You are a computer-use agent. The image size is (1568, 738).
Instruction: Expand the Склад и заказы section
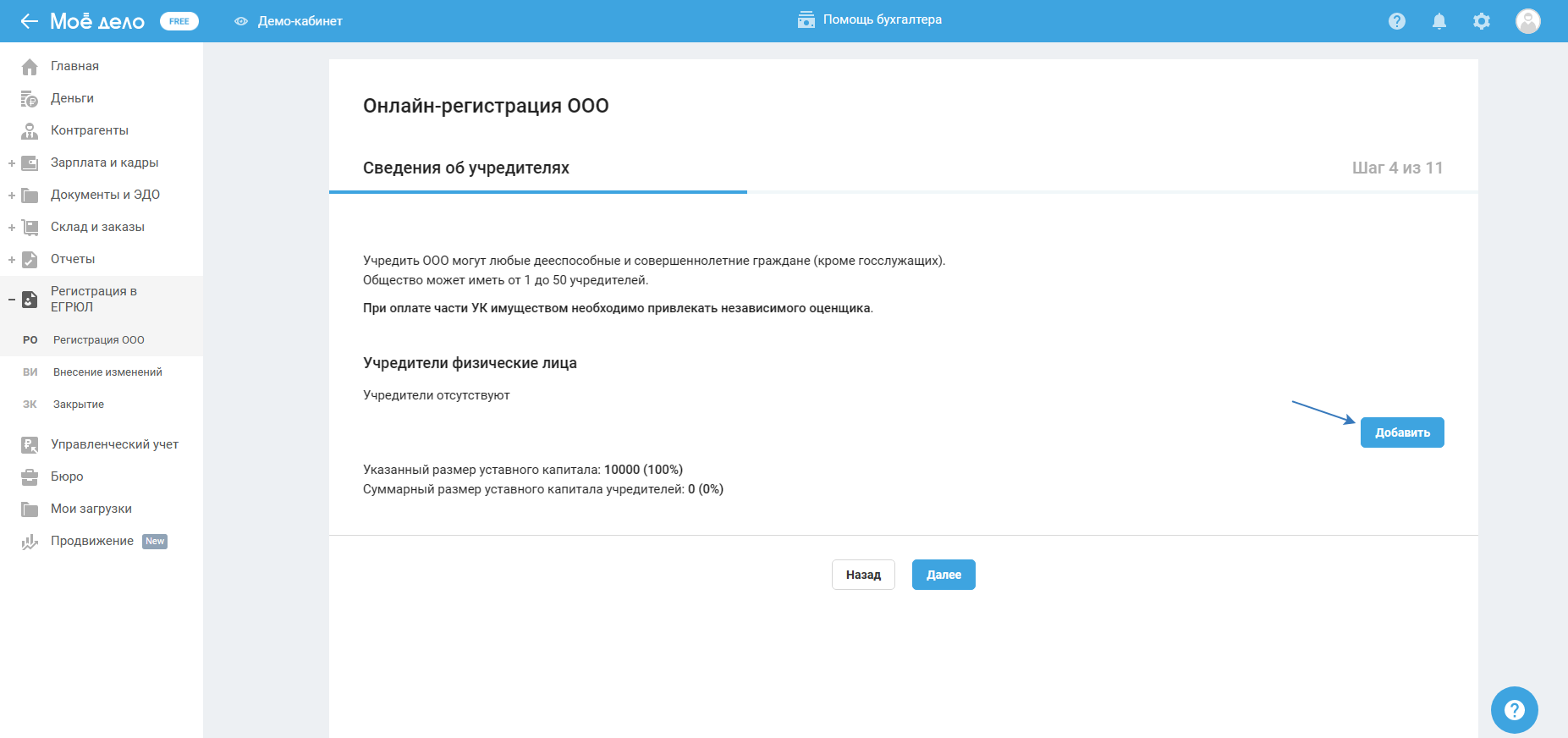point(12,228)
